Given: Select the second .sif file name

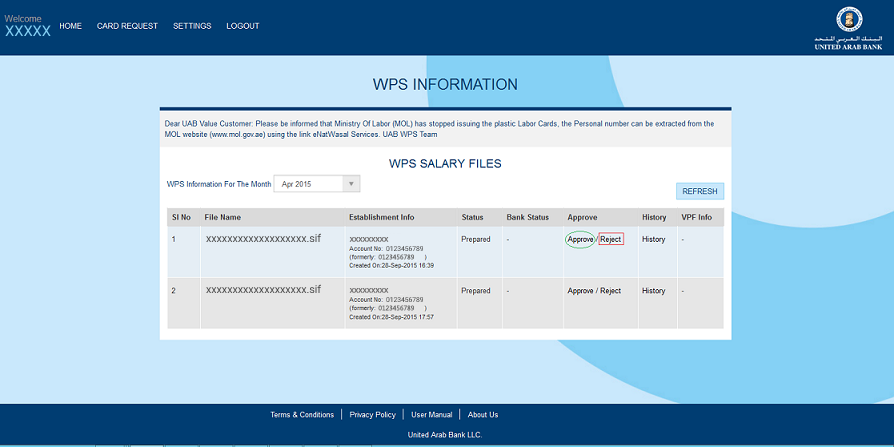Looking at the screenshot, I should (263, 290).
